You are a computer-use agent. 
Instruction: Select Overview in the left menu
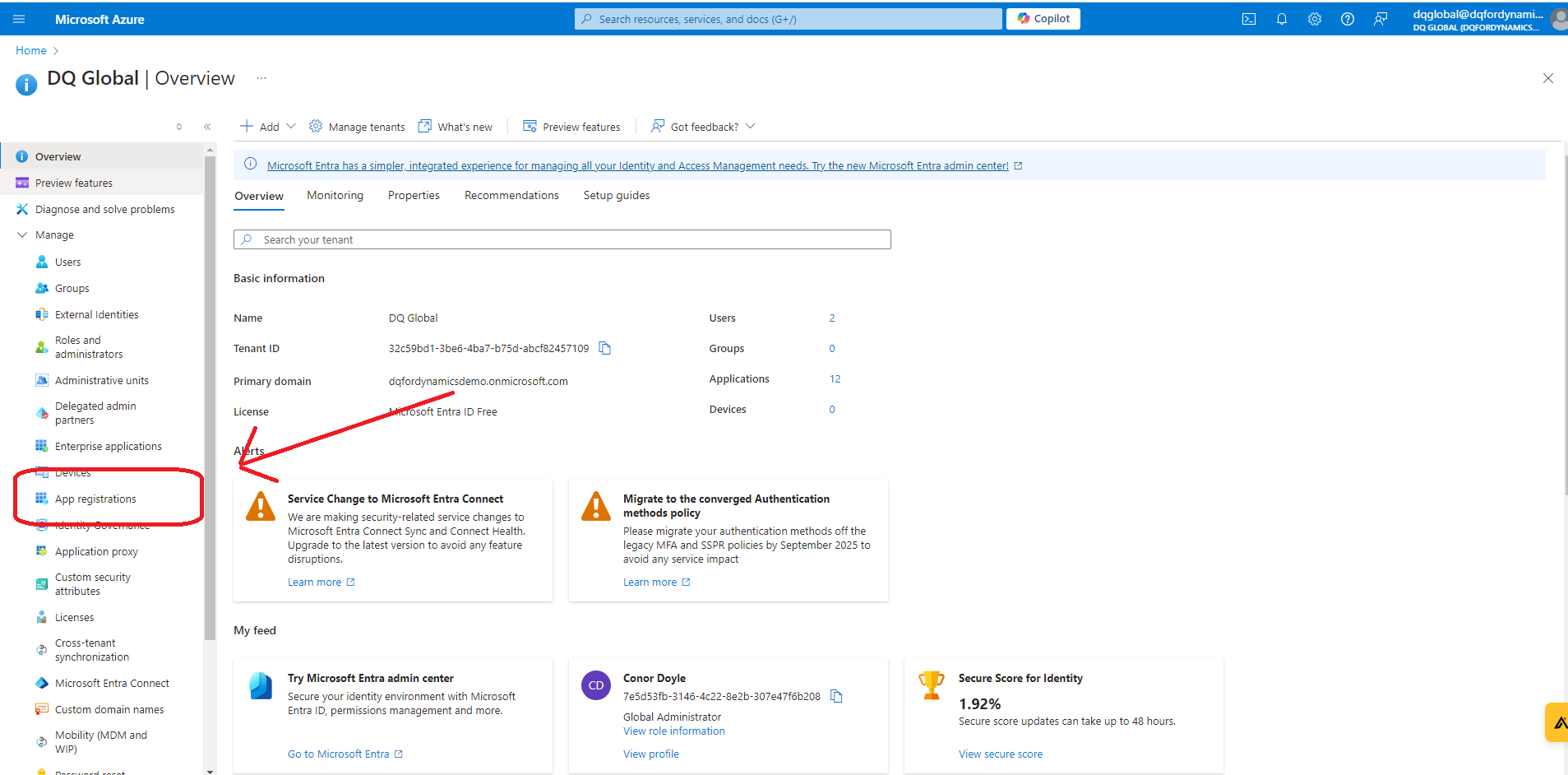(x=102, y=156)
